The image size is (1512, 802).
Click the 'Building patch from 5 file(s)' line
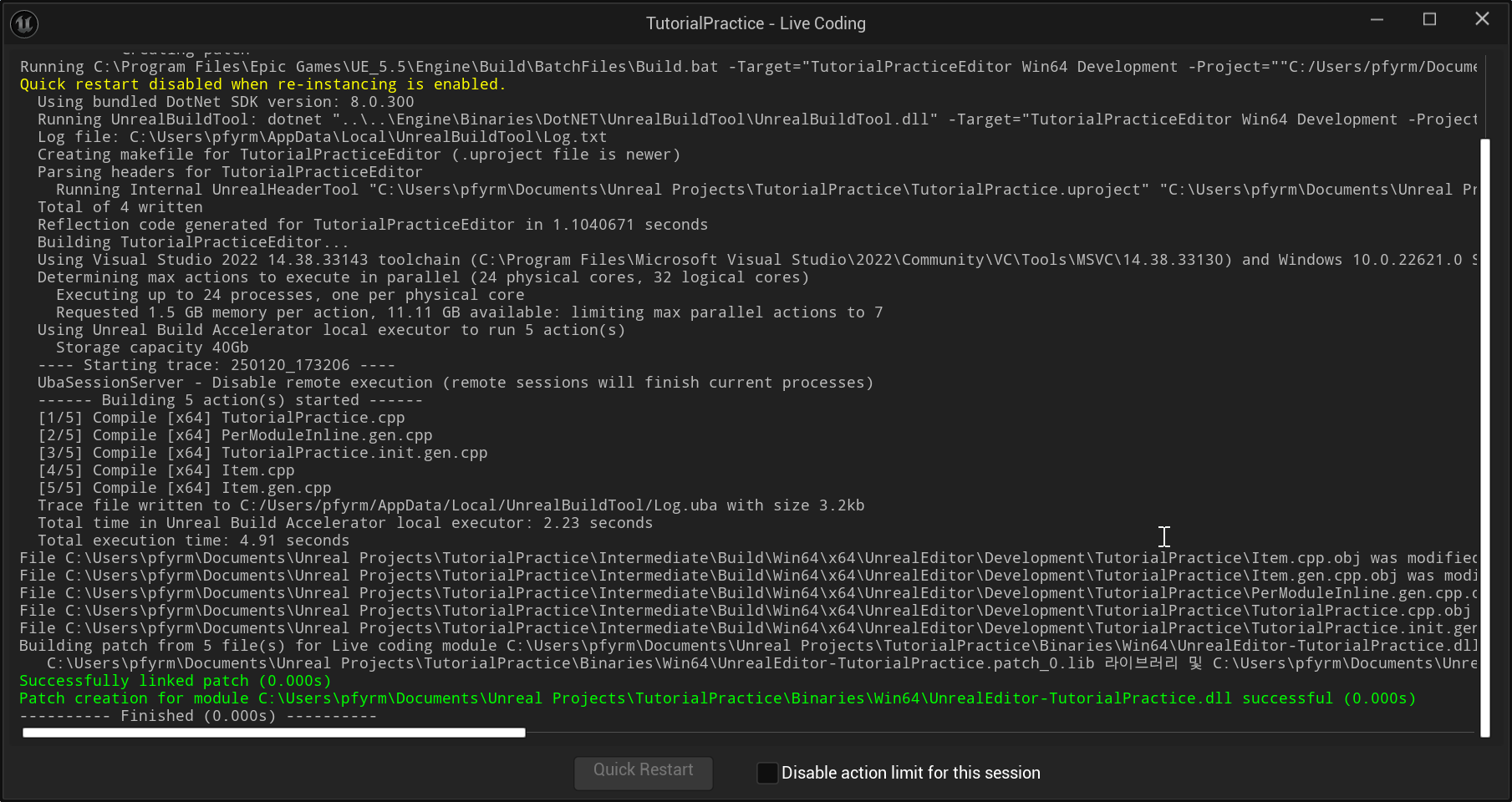click(x=748, y=646)
